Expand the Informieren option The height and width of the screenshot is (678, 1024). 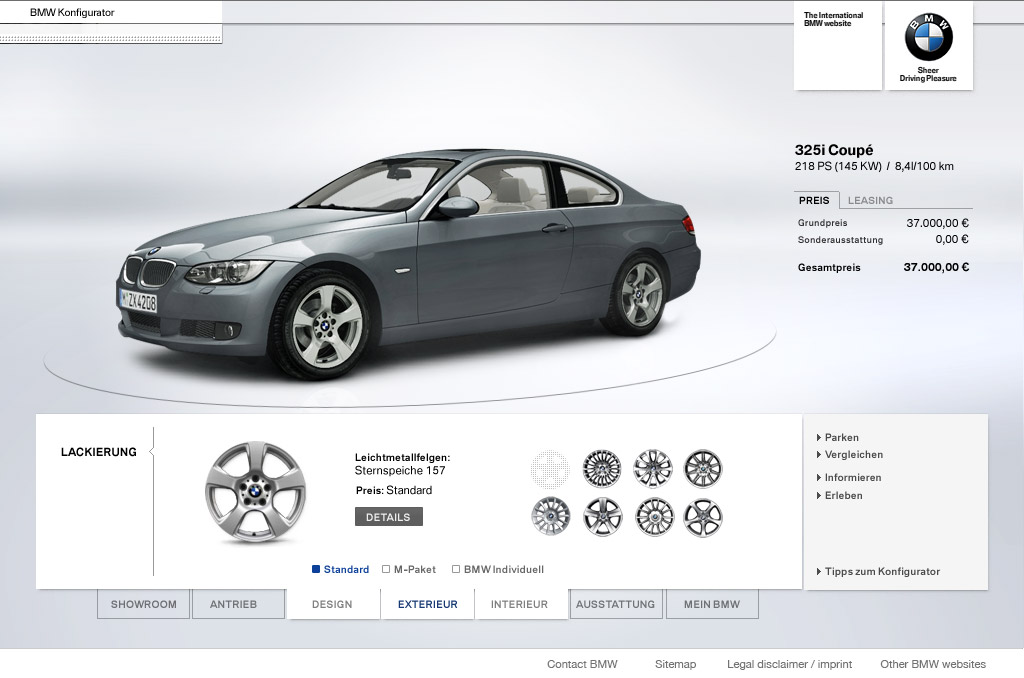coord(849,477)
